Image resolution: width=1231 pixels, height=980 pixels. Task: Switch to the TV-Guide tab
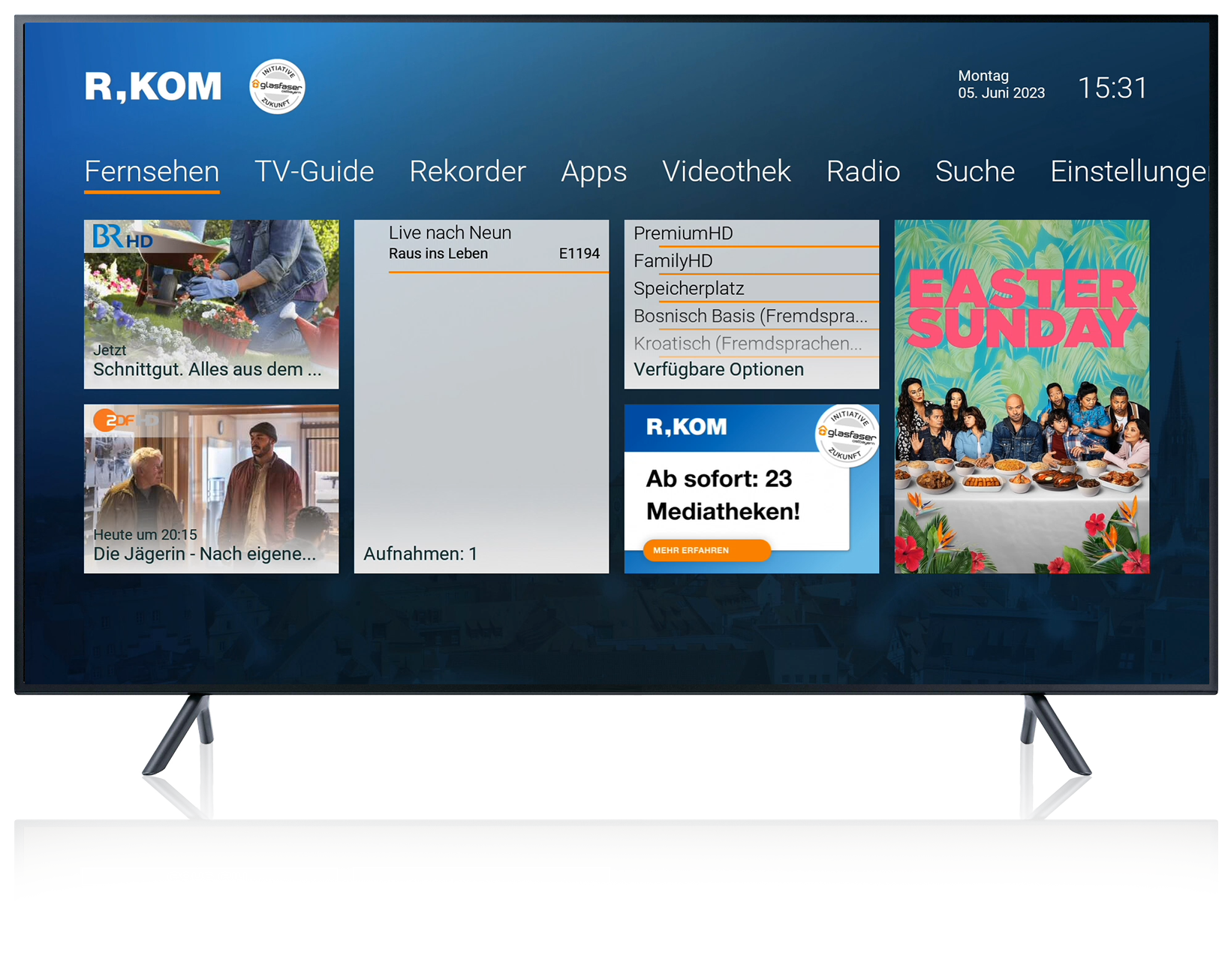pos(314,172)
